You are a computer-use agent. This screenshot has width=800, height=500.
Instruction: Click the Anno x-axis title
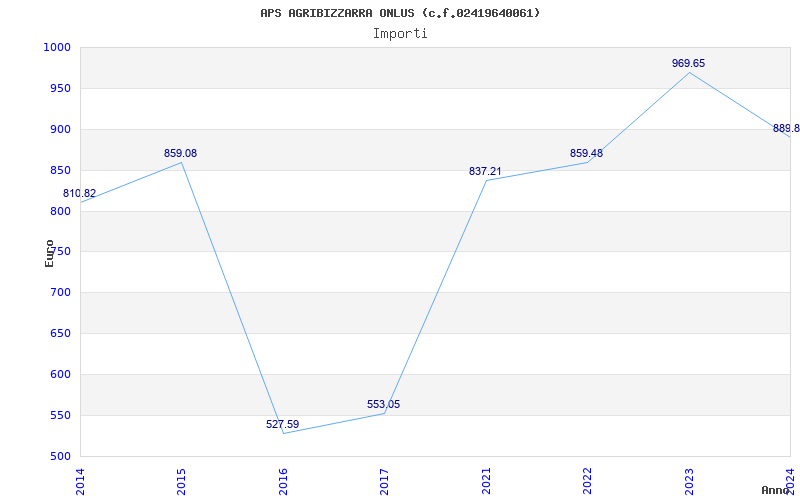click(x=775, y=490)
